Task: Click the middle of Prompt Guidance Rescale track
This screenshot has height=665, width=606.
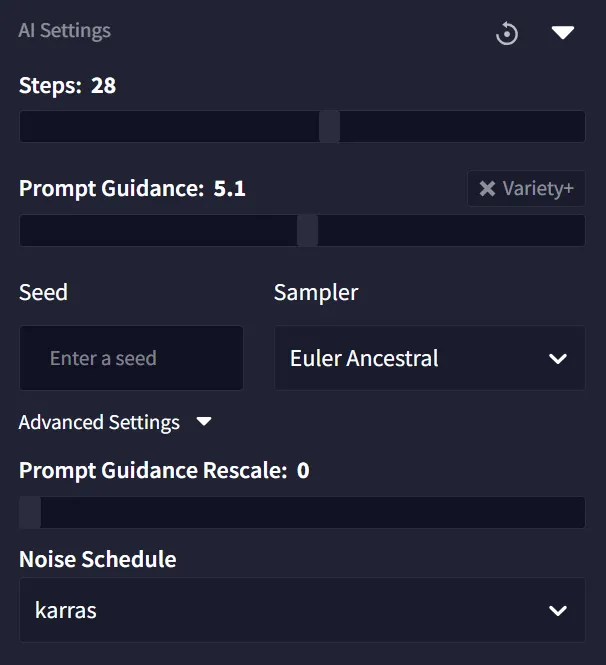Action: point(302,512)
